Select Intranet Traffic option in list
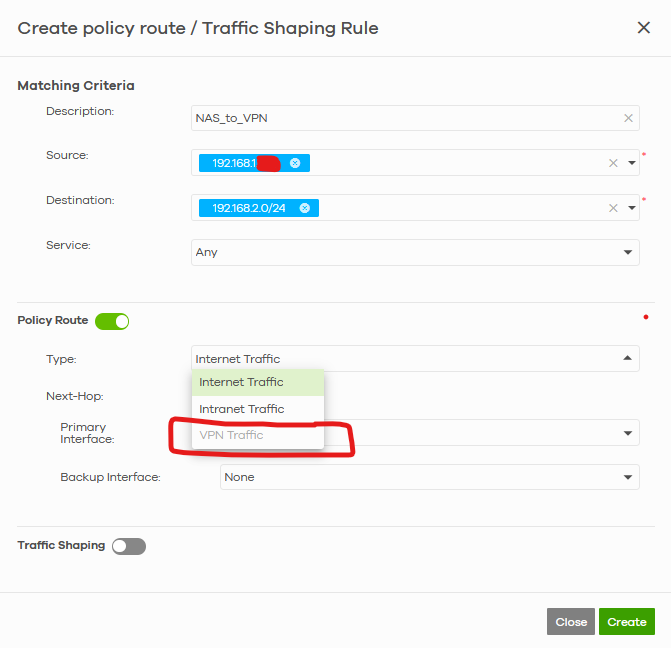This screenshot has height=648, width=671. pos(258,409)
